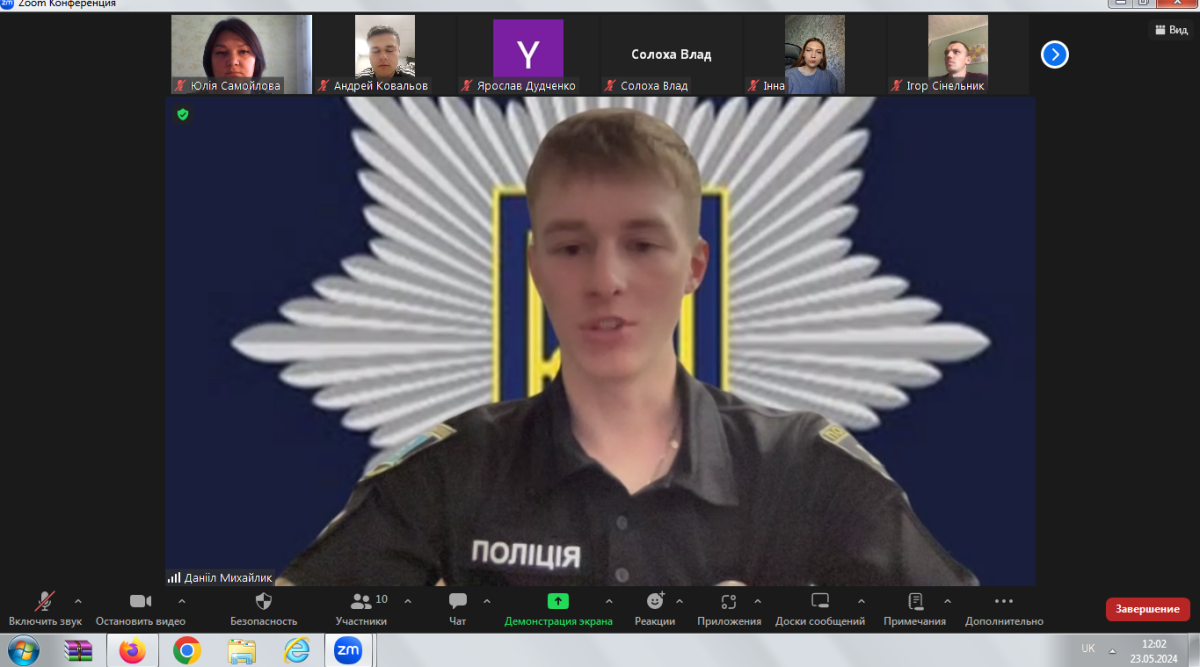
Task: Expand audio options arrow beside microphone
Action: tap(78, 601)
